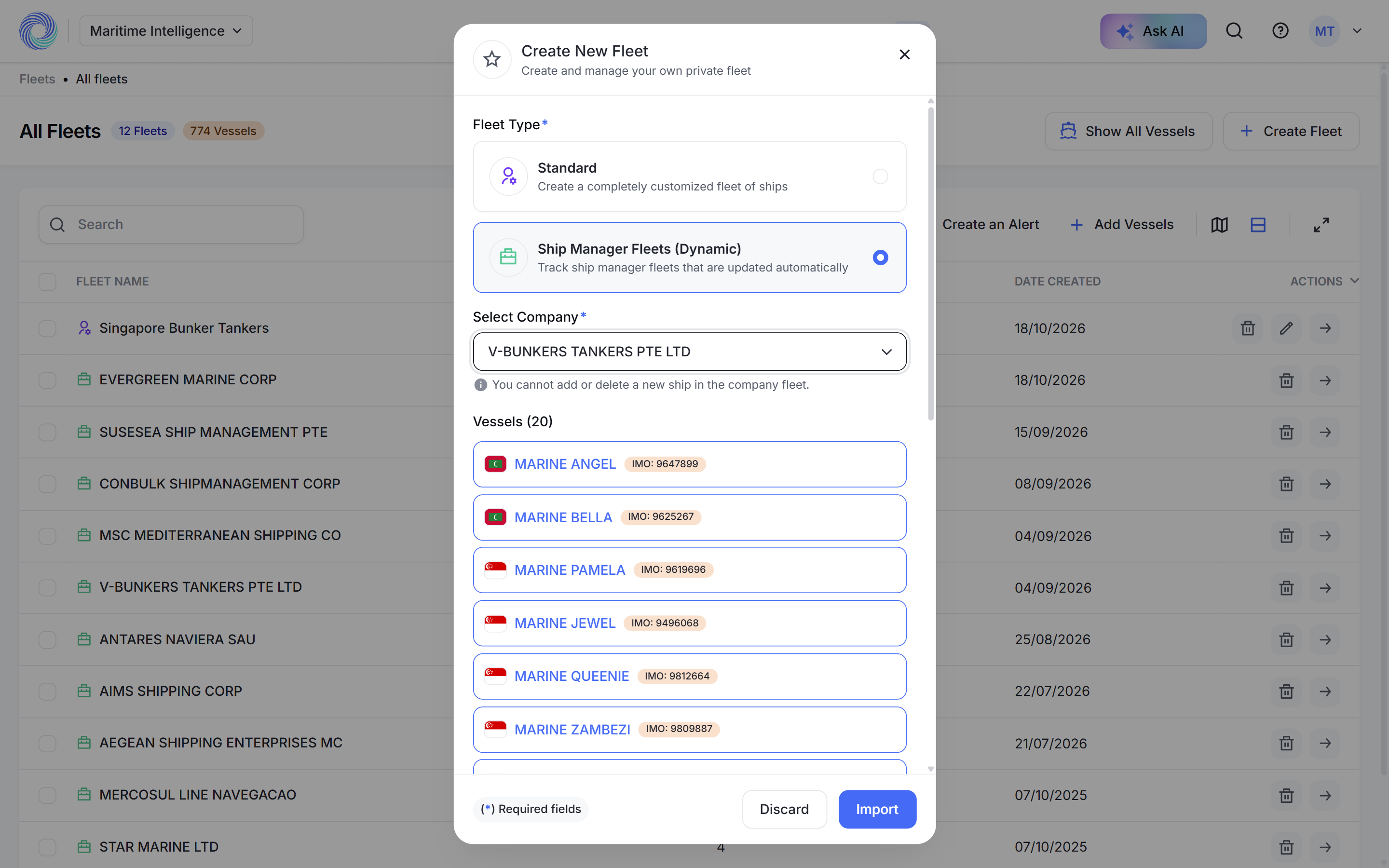Click the global search magnifier icon
The width and height of the screenshot is (1389, 868).
1233,31
